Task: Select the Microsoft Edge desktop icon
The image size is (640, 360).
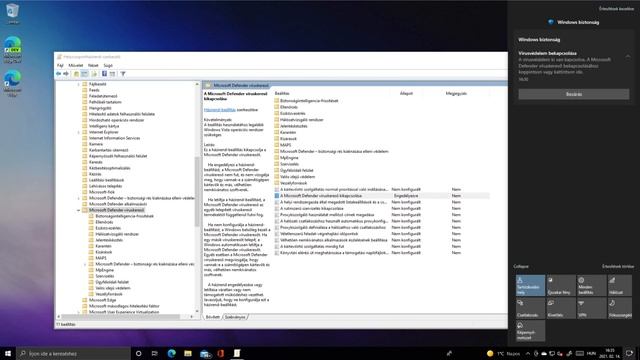Action: tap(13, 84)
